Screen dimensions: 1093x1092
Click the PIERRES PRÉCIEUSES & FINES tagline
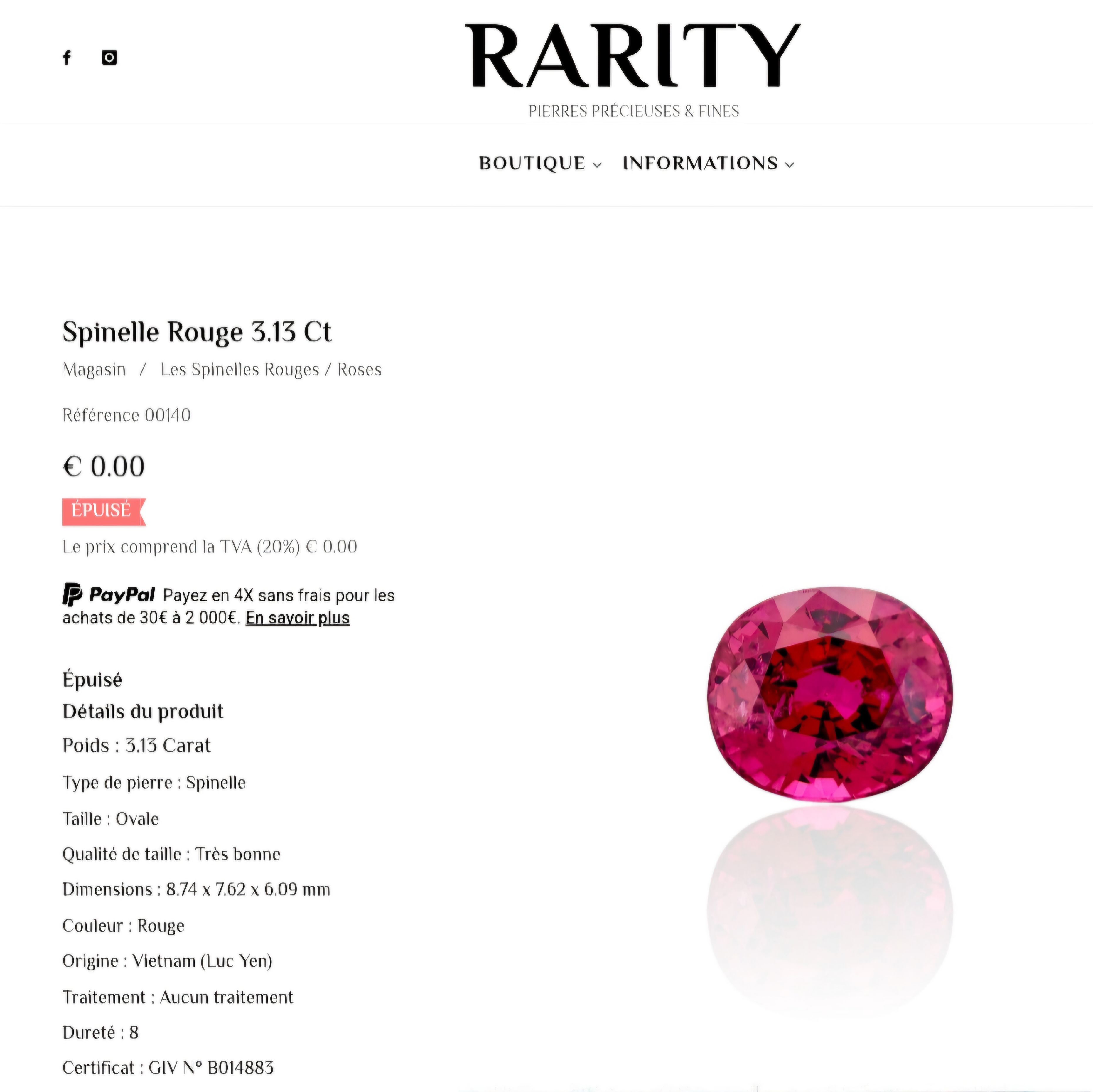point(634,111)
